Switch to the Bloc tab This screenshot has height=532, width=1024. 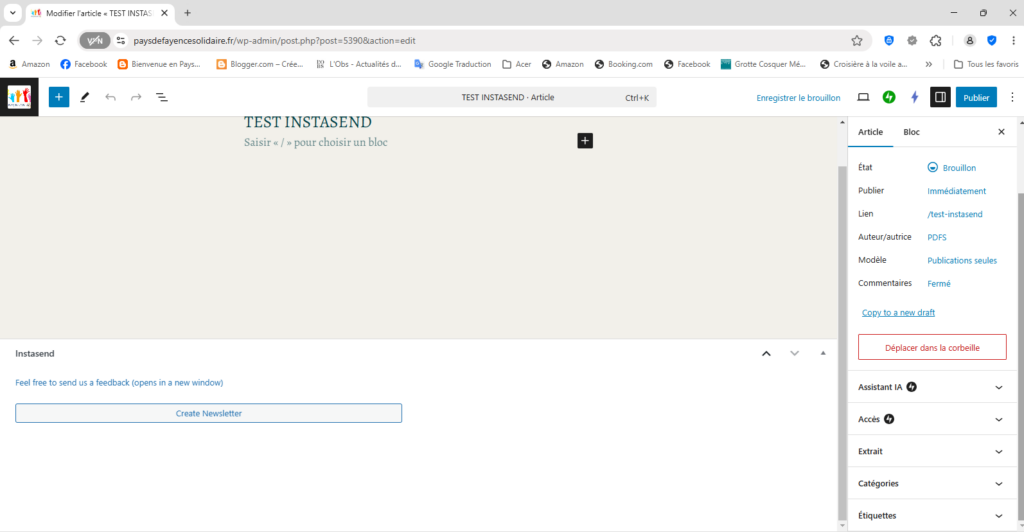pos(911,132)
